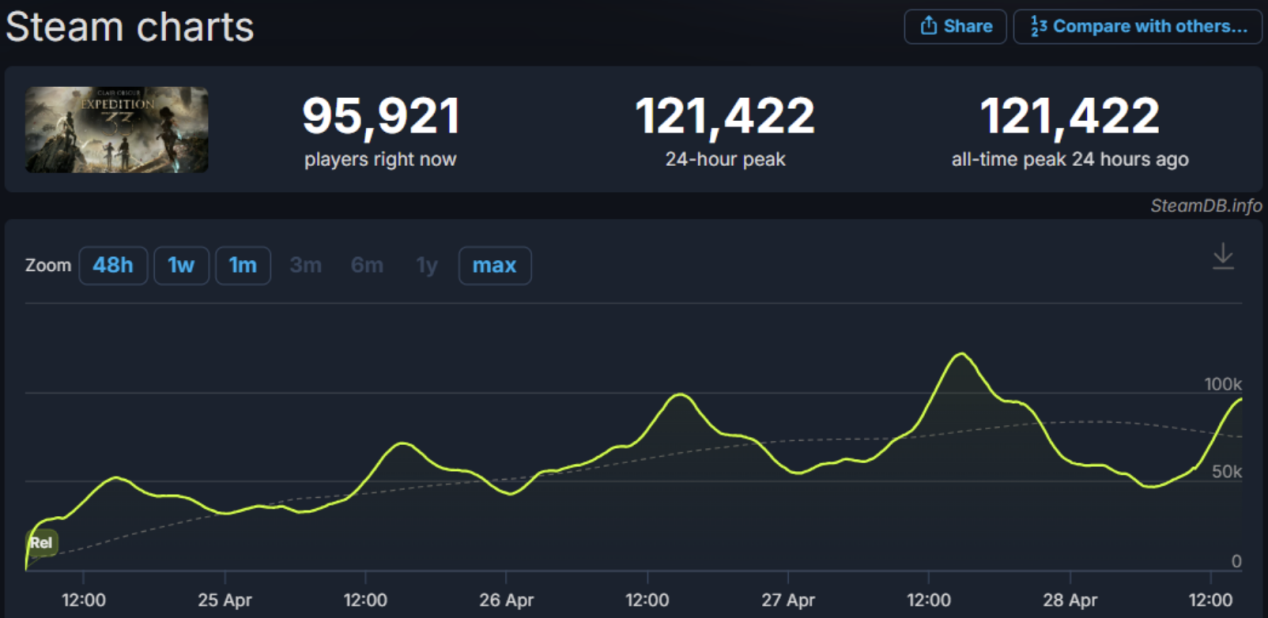The height and width of the screenshot is (618, 1268).
Task: Click the 27 Apr axis label
Action: coord(788,601)
